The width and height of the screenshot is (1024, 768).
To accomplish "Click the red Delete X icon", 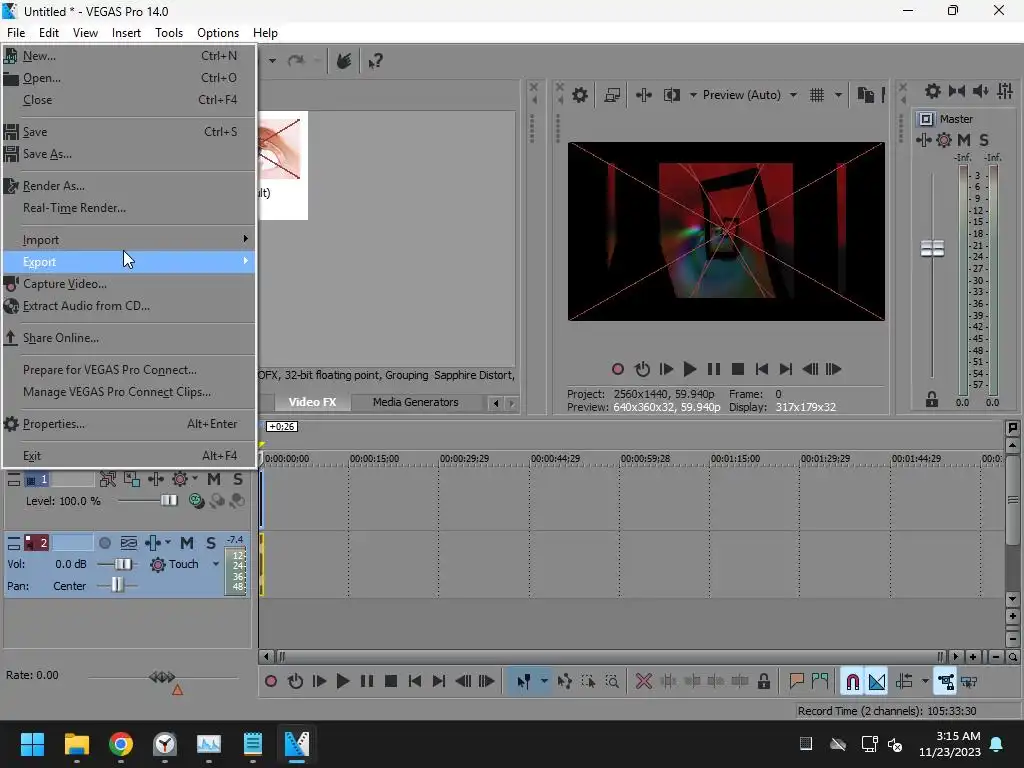I will (644, 682).
